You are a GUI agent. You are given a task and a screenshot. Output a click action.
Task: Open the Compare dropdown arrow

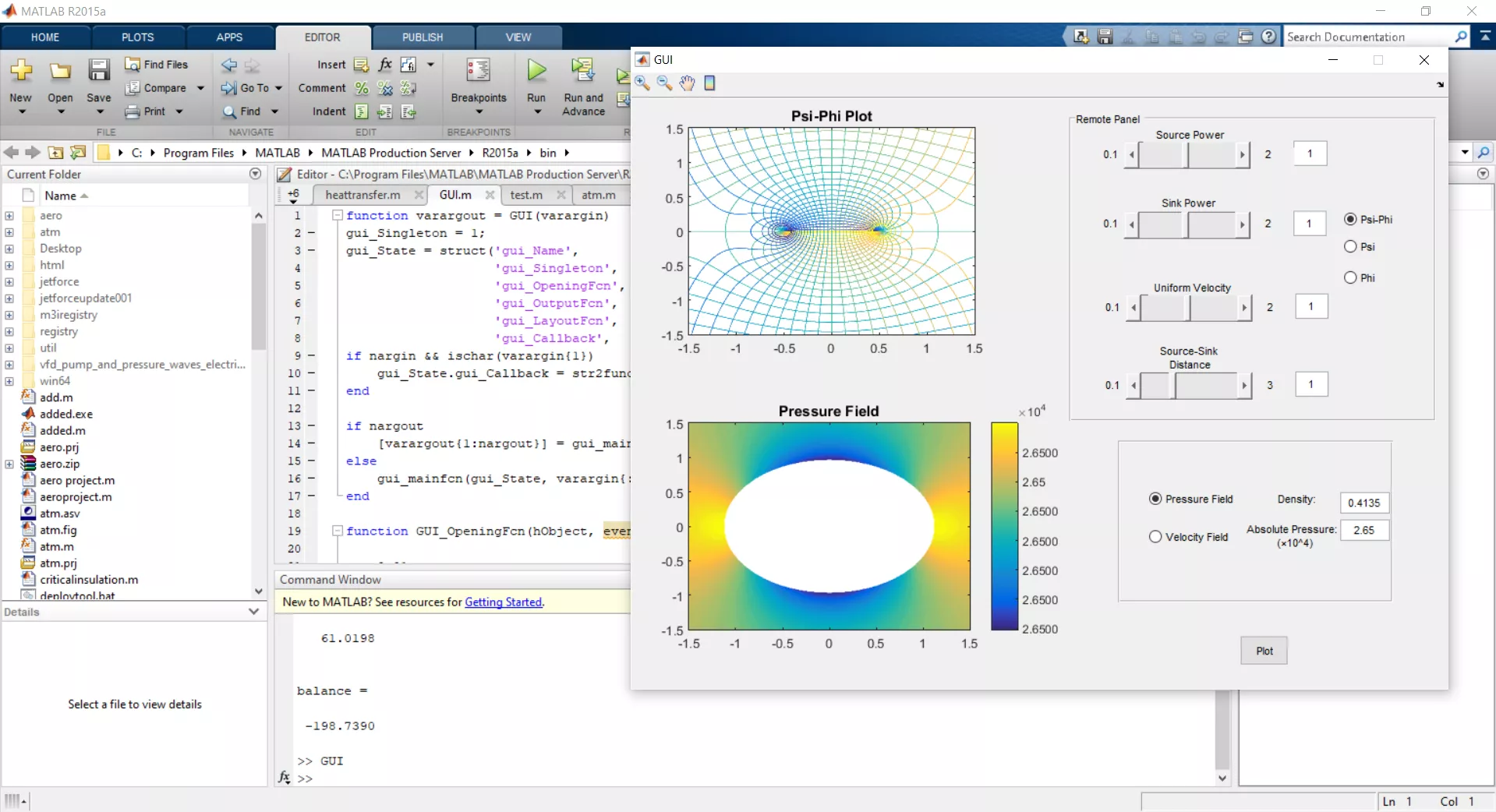[x=200, y=88]
